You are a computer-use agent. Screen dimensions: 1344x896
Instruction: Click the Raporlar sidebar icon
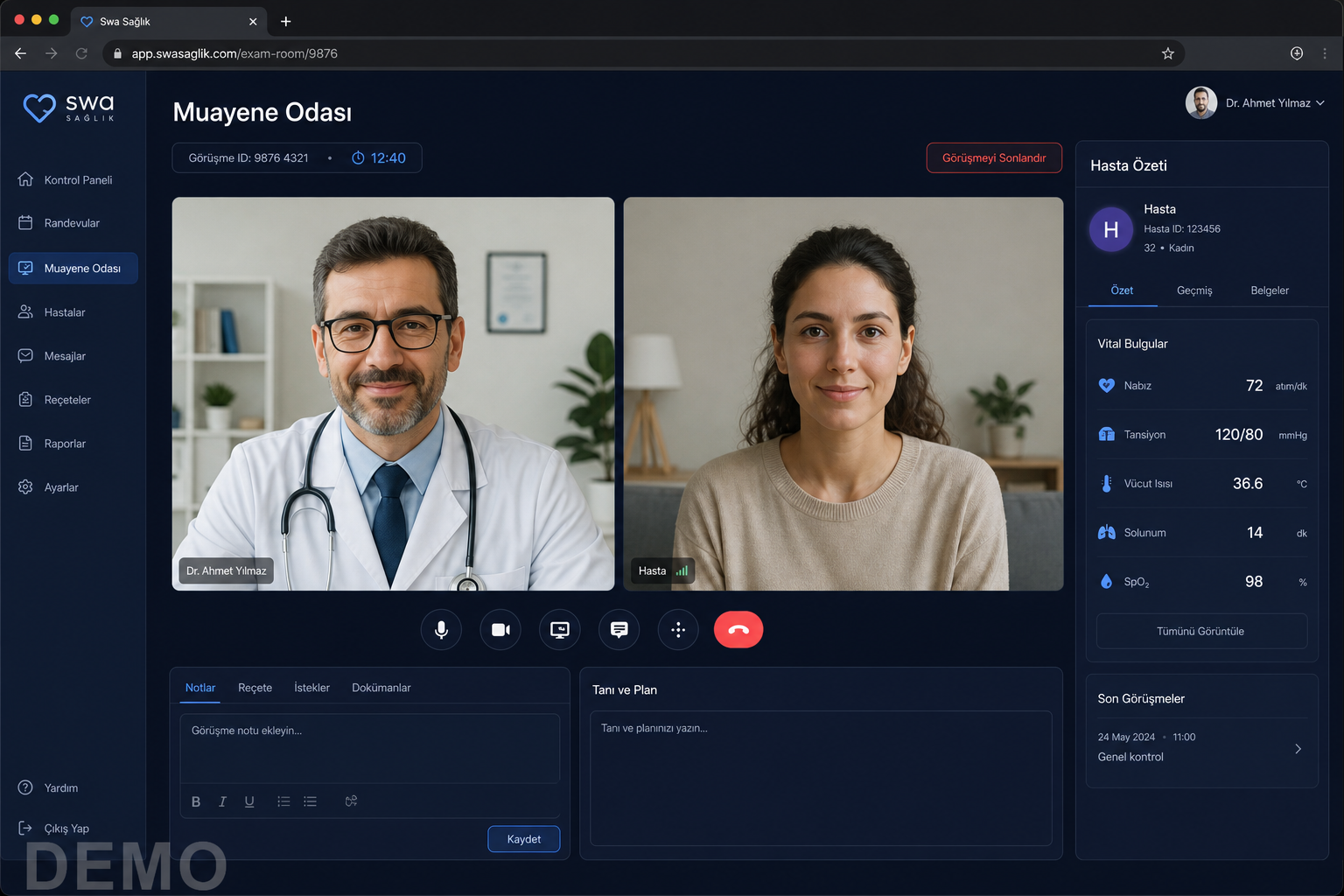coord(25,444)
